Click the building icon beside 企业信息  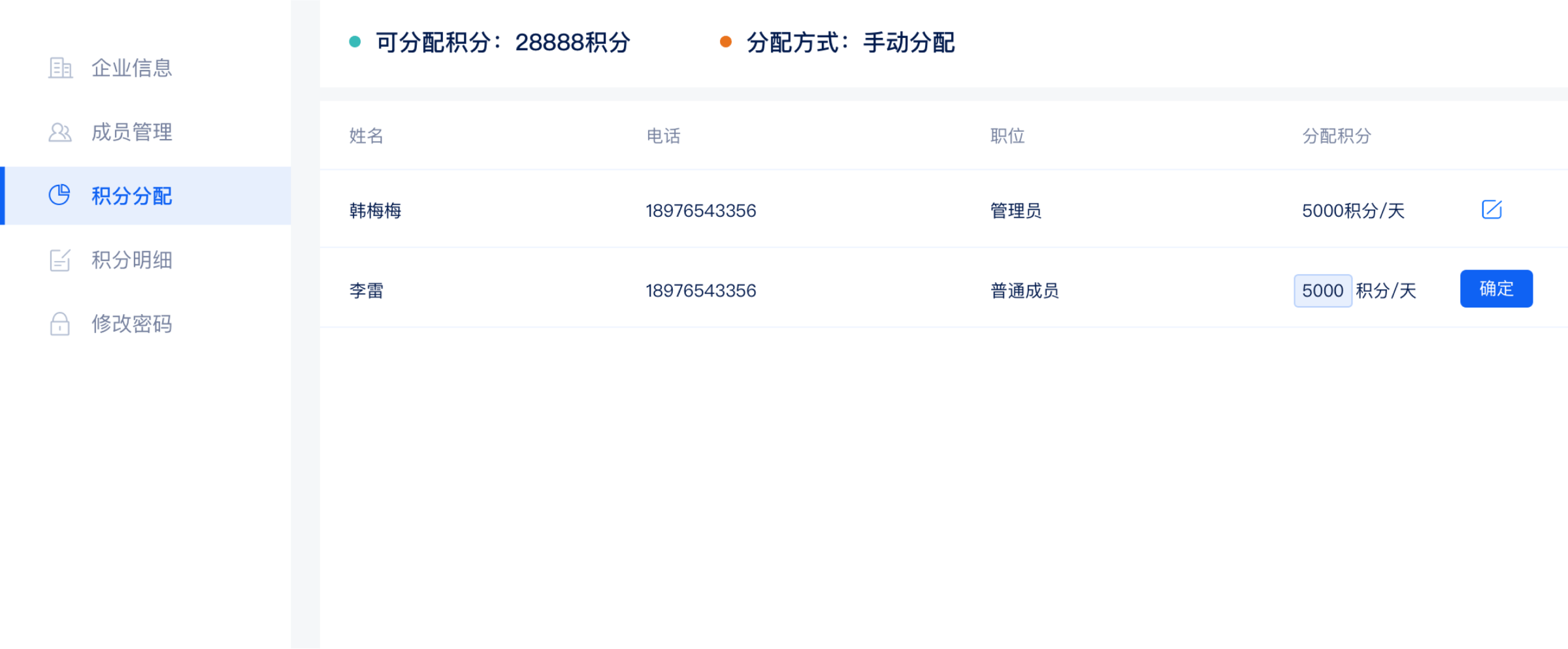pyautogui.click(x=60, y=68)
